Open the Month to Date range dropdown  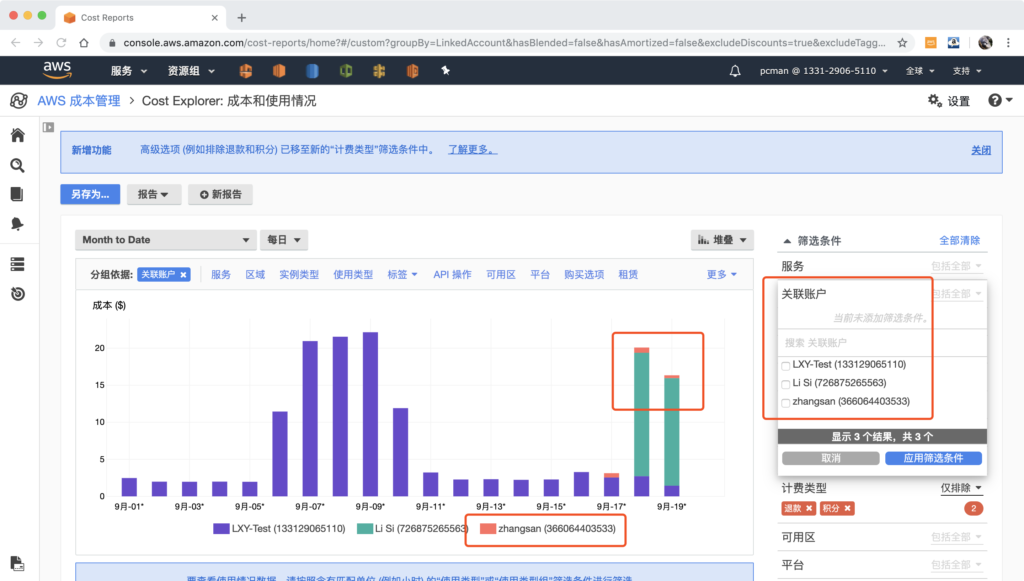[x=165, y=240]
